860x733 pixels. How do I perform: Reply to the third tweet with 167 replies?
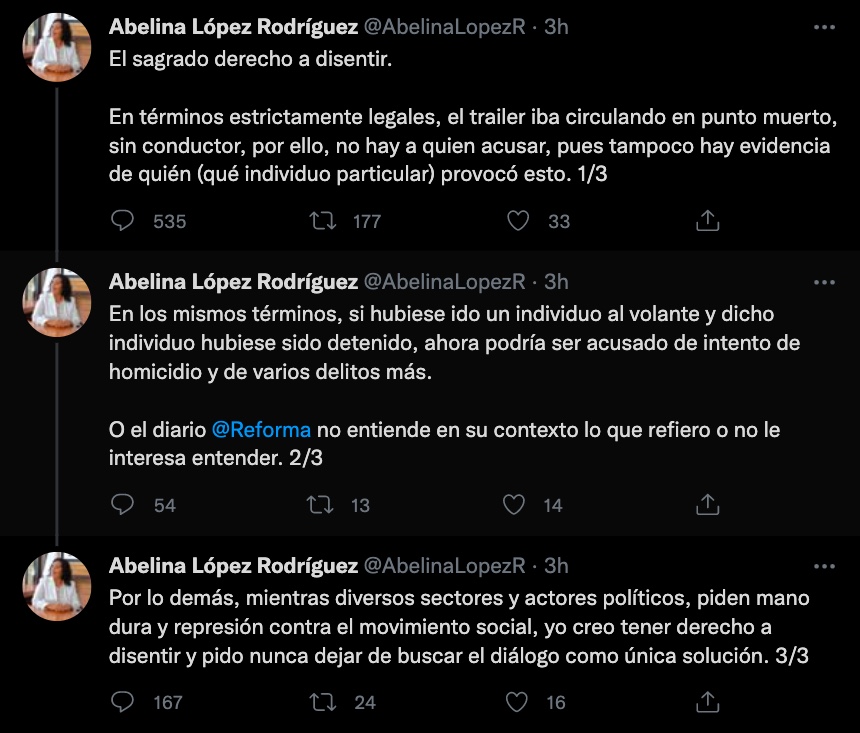tap(122, 702)
